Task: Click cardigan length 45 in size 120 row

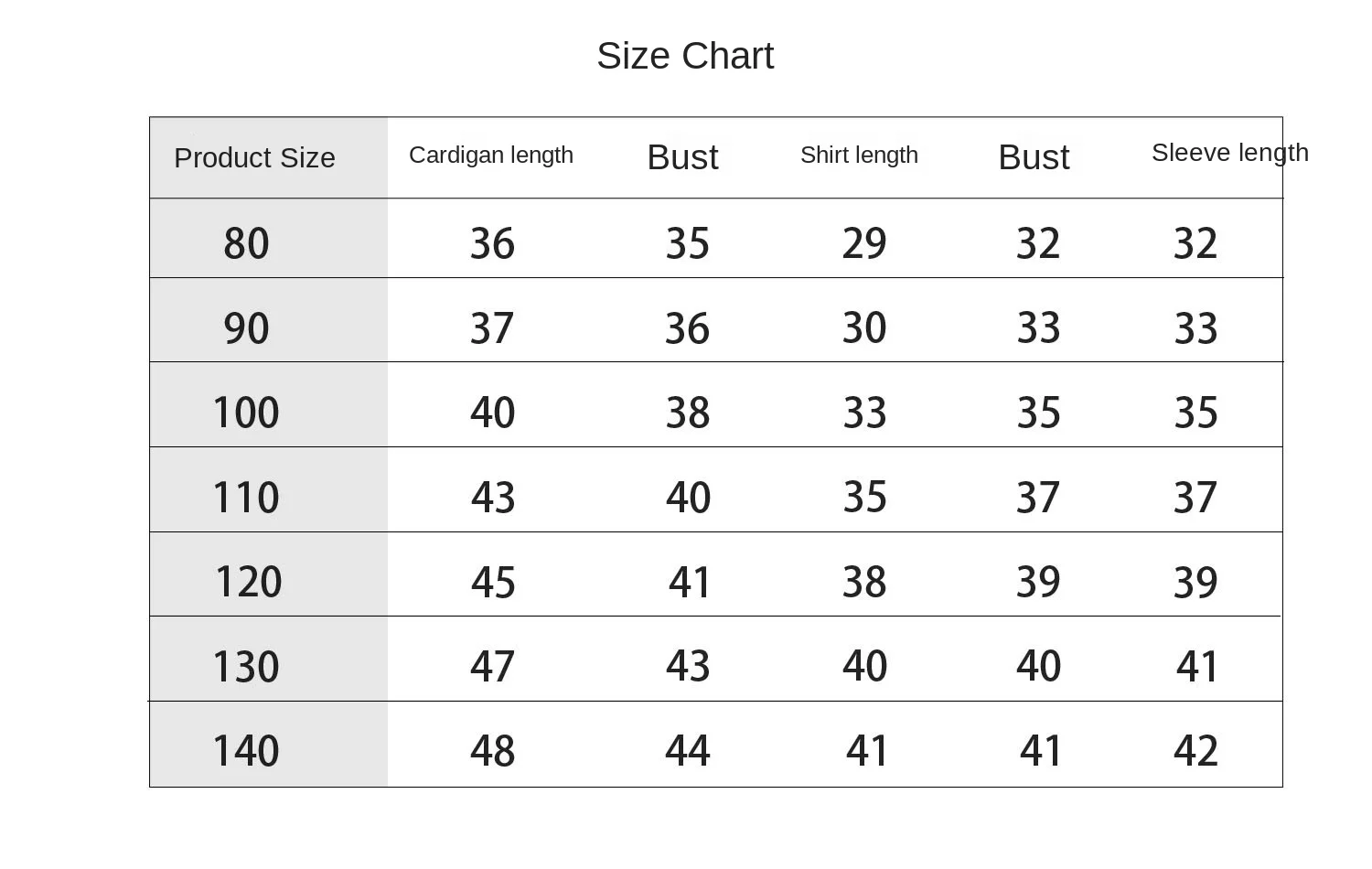Action: pyautogui.click(x=493, y=582)
